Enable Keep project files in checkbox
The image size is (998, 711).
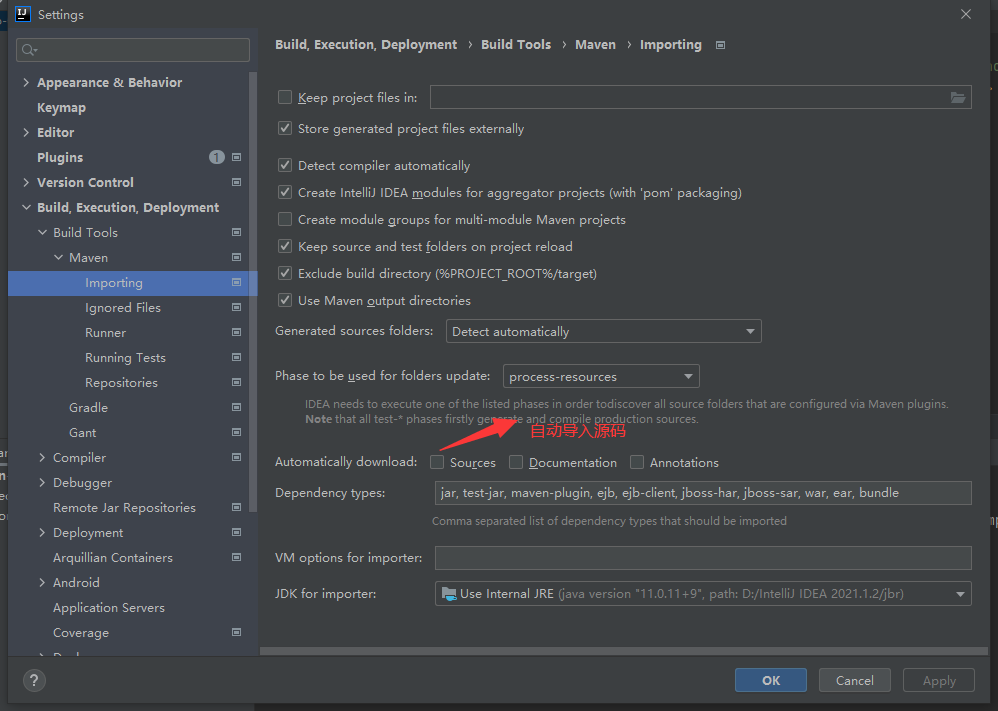[x=285, y=97]
